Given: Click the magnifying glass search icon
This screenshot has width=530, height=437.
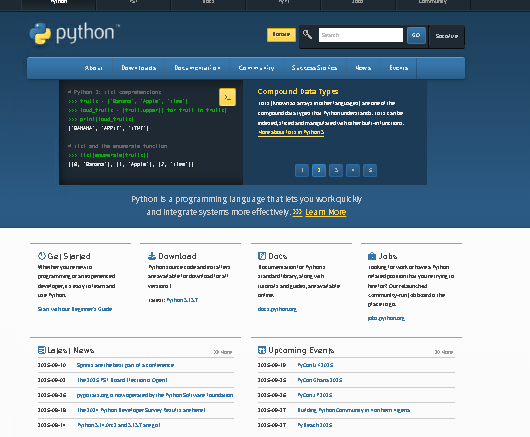Looking at the screenshot, I should tap(307, 34).
